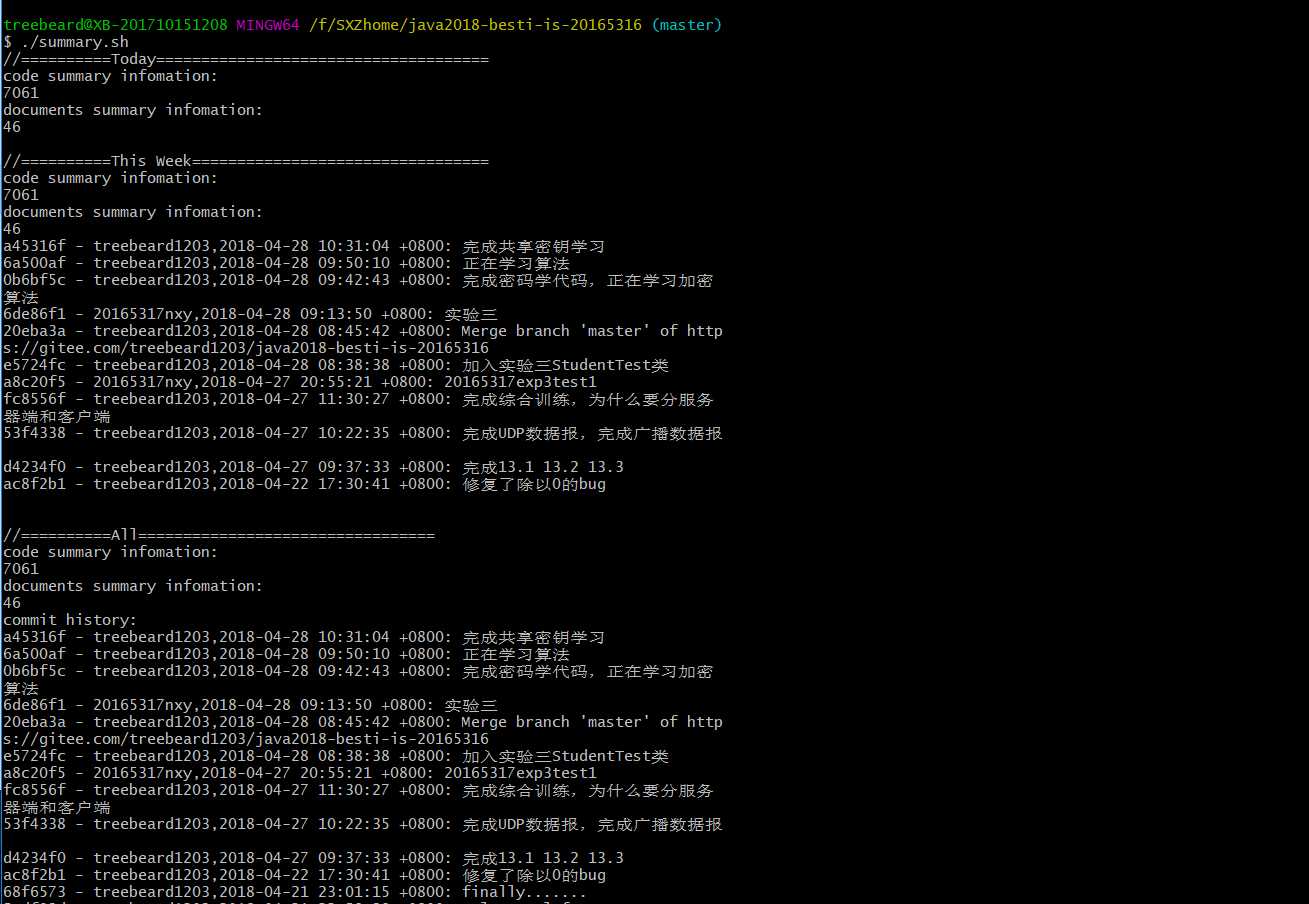Click commit 6de86f1 实验三 in This Week section
Screen dimensions: 1309x904
250,314
